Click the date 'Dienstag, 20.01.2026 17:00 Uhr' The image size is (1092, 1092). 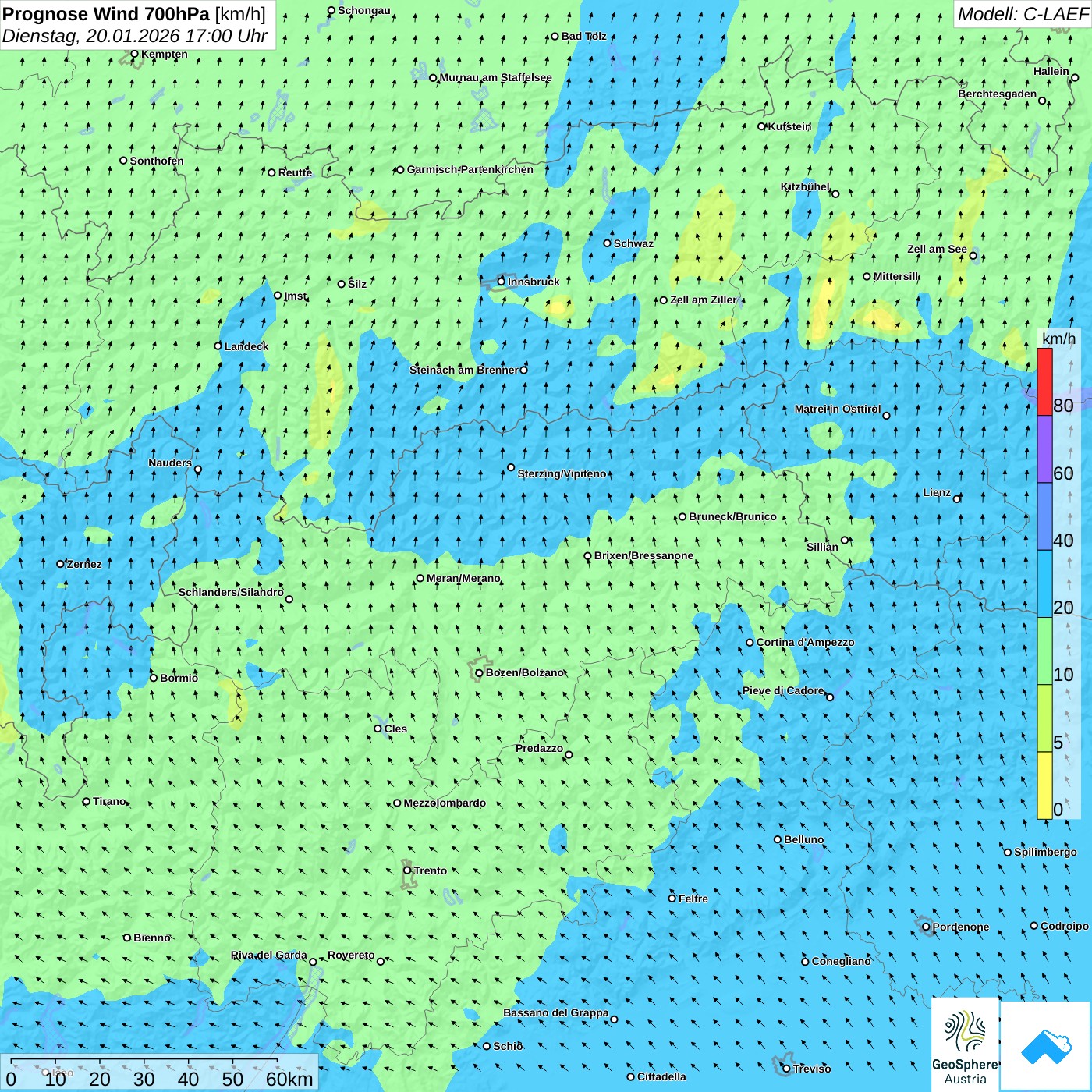pyautogui.click(x=135, y=37)
